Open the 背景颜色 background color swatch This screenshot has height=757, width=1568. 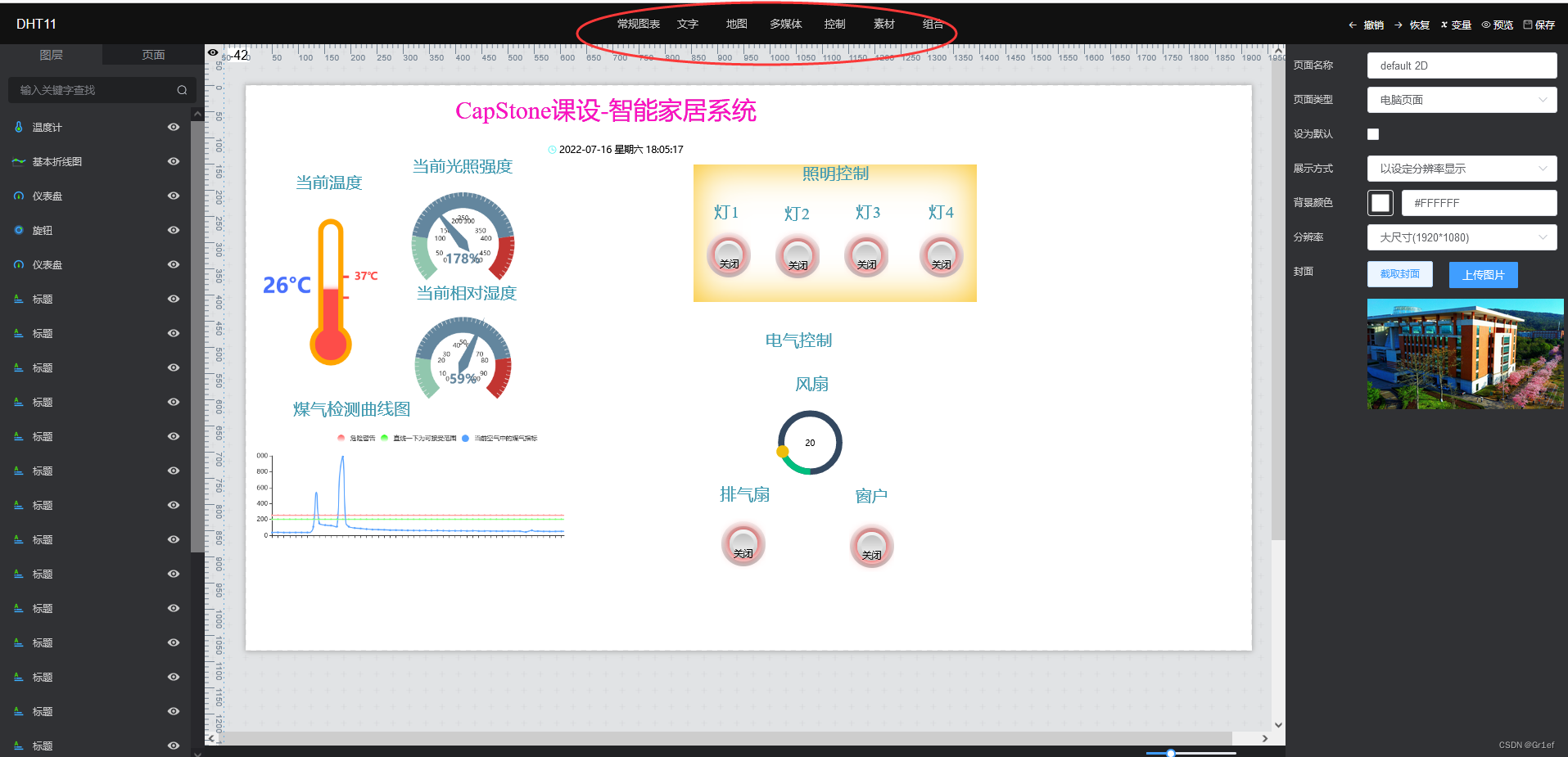click(x=1380, y=202)
